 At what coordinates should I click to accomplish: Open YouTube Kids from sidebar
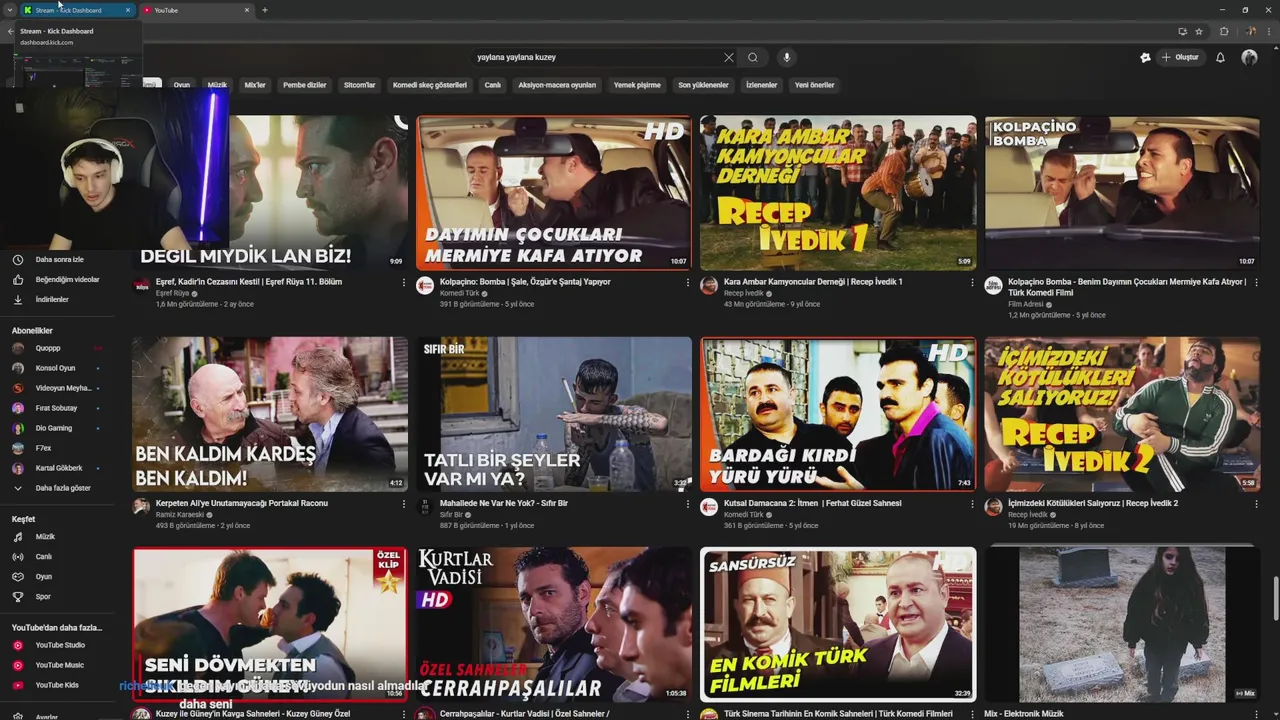[60, 685]
